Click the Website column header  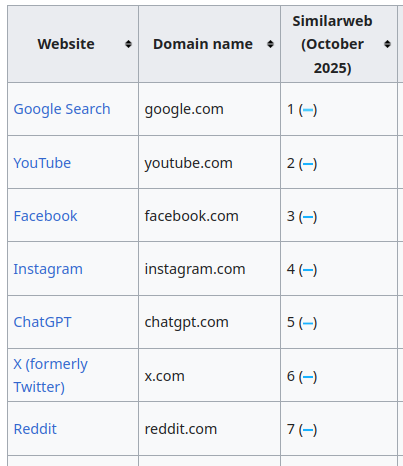click(x=73, y=44)
